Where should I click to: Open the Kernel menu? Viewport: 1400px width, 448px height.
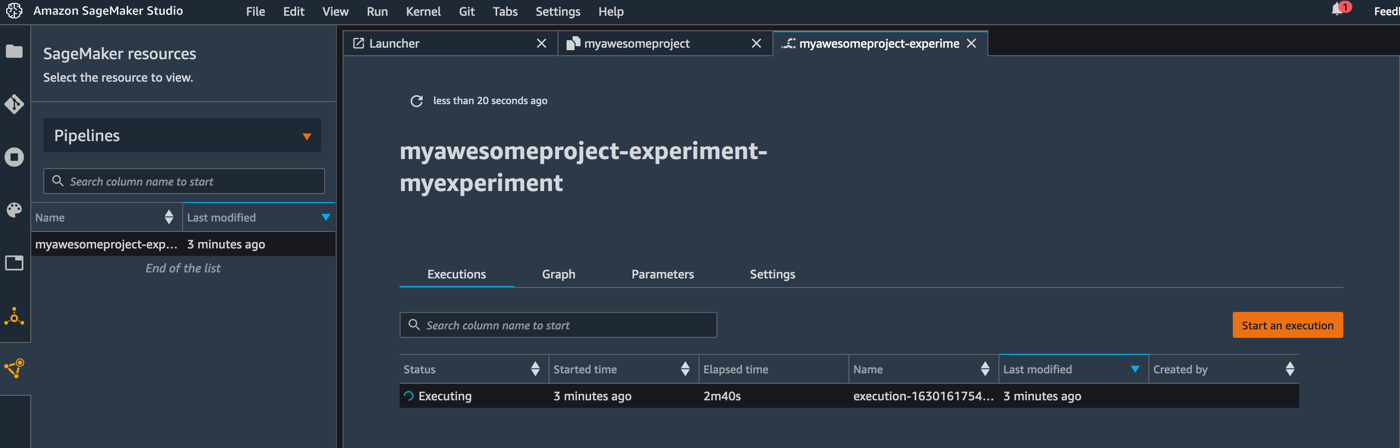click(423, 12)
